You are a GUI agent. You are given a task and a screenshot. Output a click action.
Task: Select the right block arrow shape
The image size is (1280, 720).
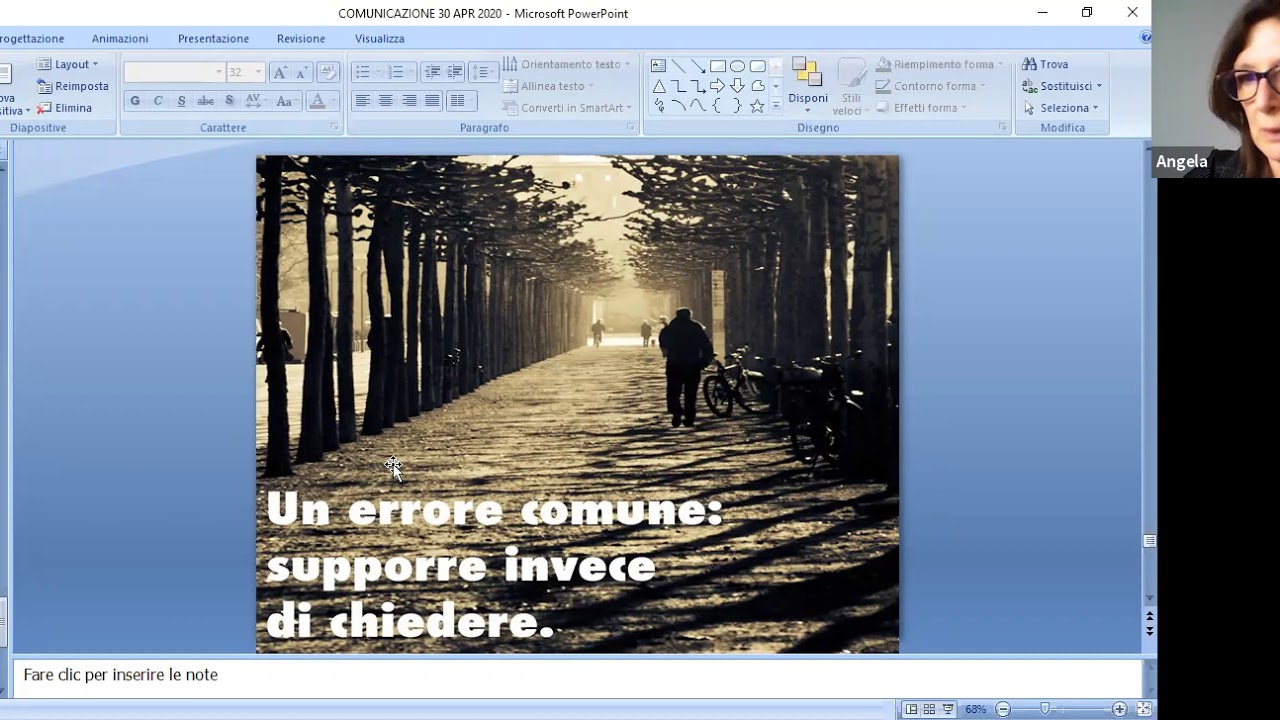pyautogui.click(x=717, y=86)
